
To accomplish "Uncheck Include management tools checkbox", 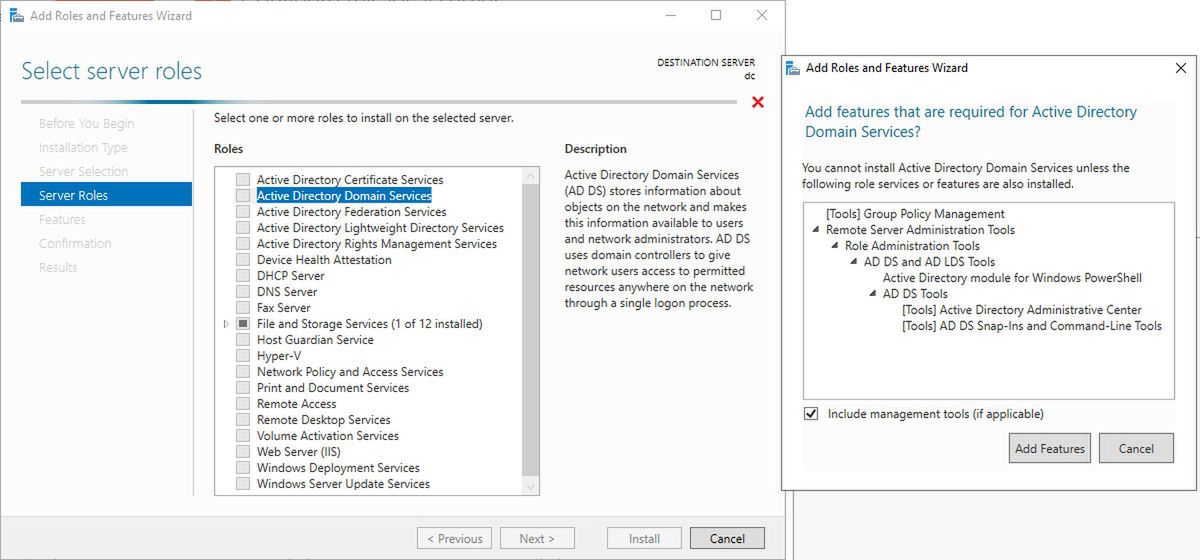I will 811,414.
